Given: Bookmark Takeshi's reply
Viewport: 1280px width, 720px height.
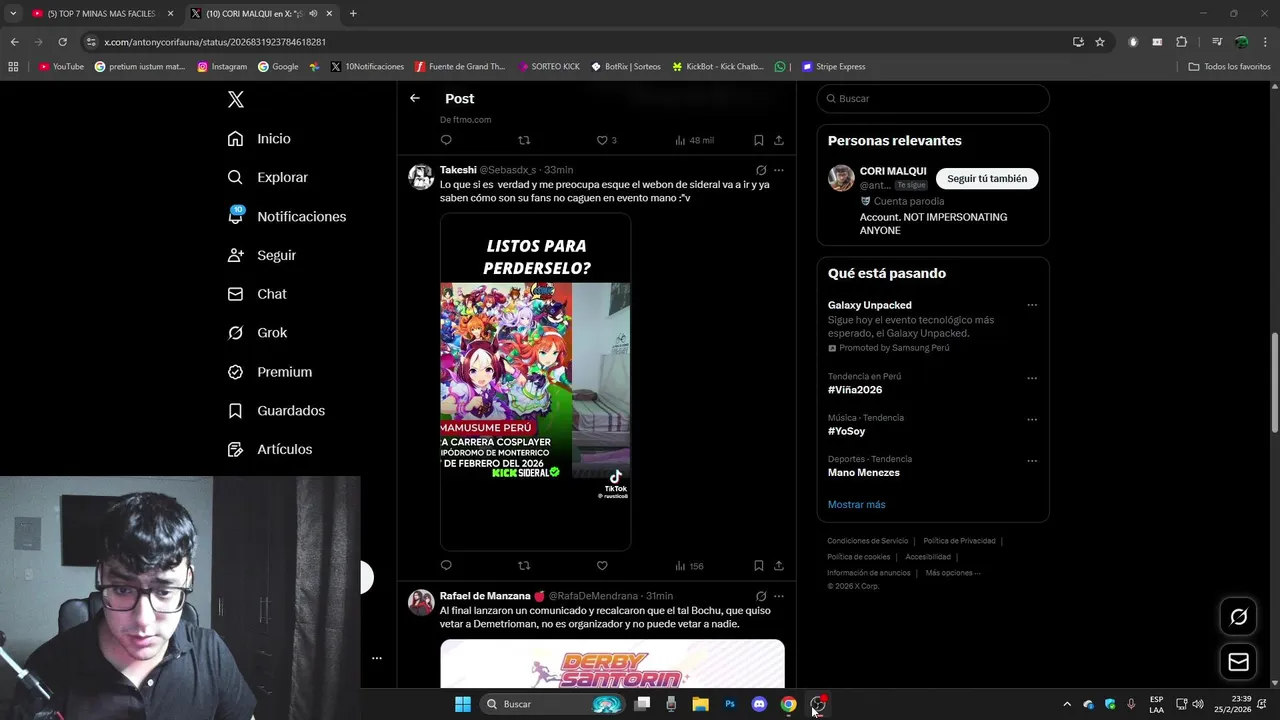Looking at the screenshot, I should point(759,566).
